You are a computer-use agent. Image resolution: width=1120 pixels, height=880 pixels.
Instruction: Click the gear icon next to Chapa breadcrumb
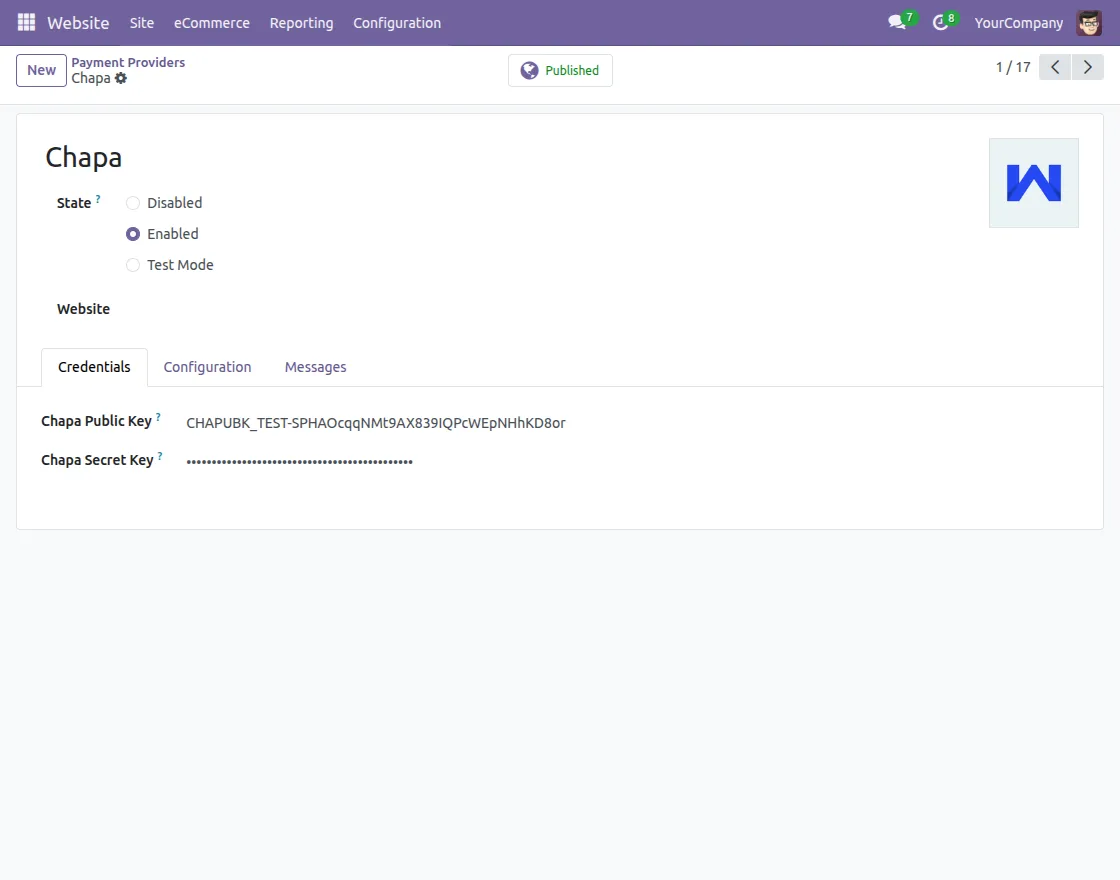[x=121, y=78]
